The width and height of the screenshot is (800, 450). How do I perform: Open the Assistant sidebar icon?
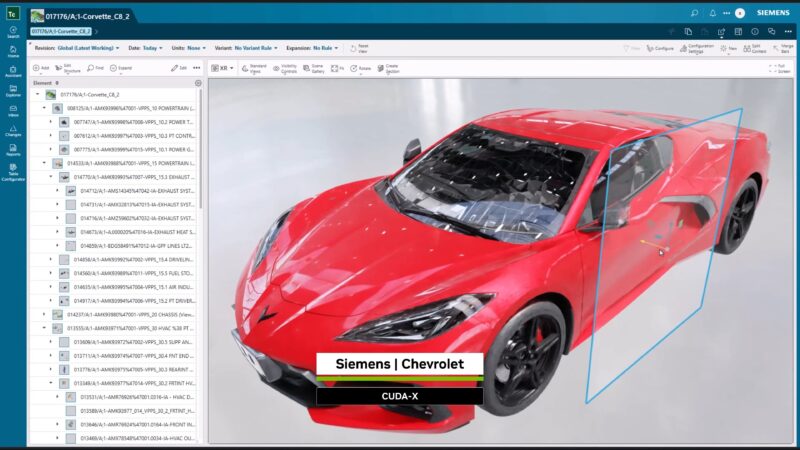pyautogui.click(x=13, y=71)
